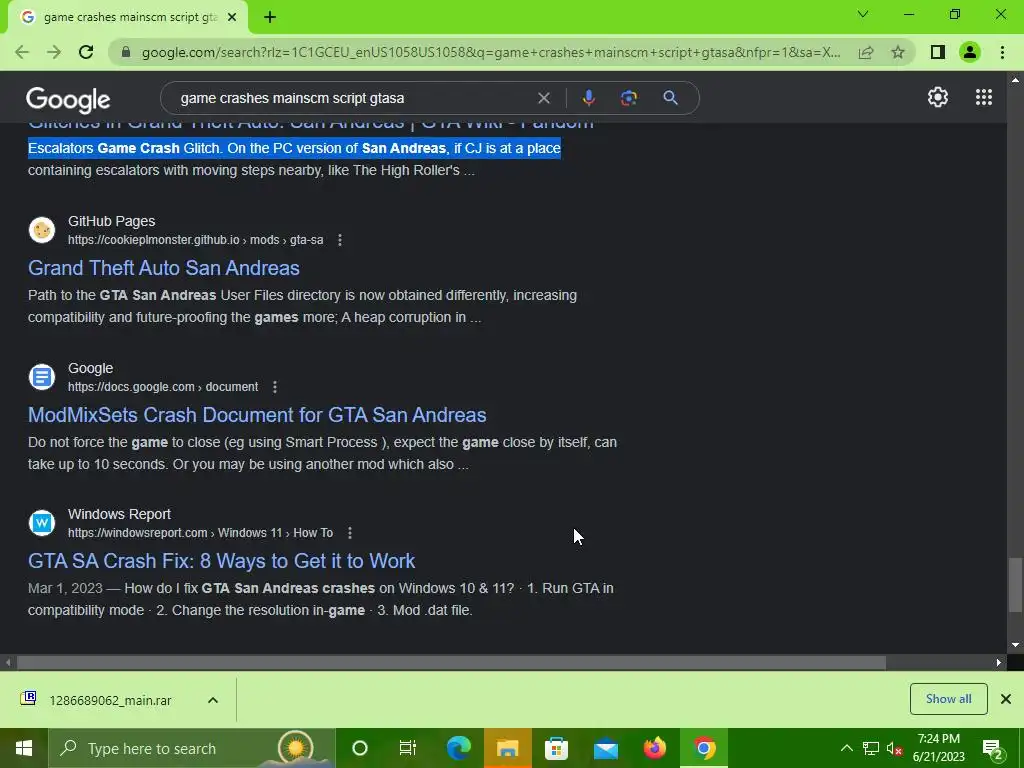The height and width of the screenshot is (768, 1024).
Task: Open options for the Windows Report result
Action: [350, 533]
